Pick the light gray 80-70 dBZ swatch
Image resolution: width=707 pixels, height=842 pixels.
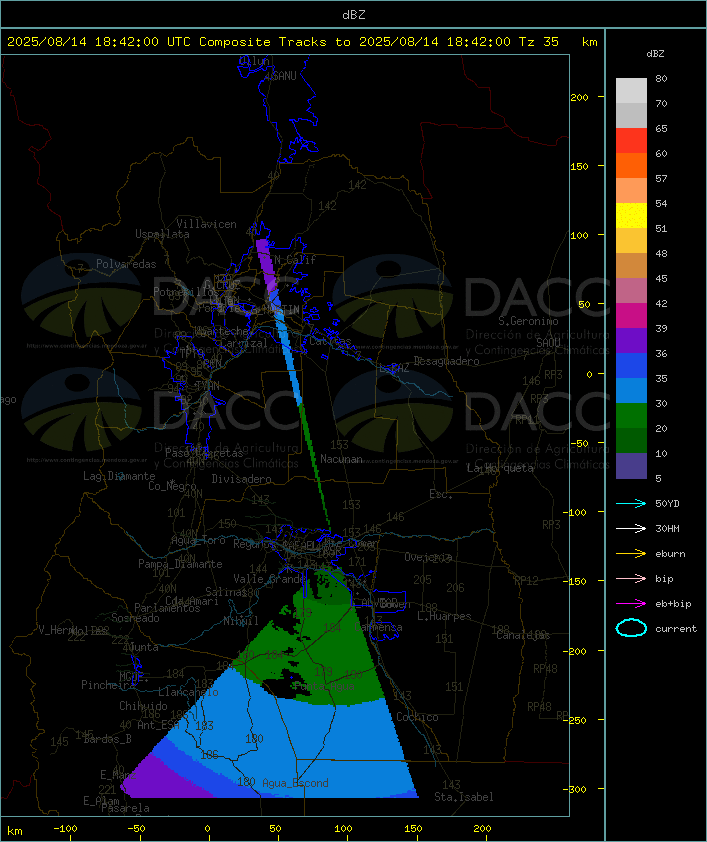pyautogui.click(x=631, y=90)
